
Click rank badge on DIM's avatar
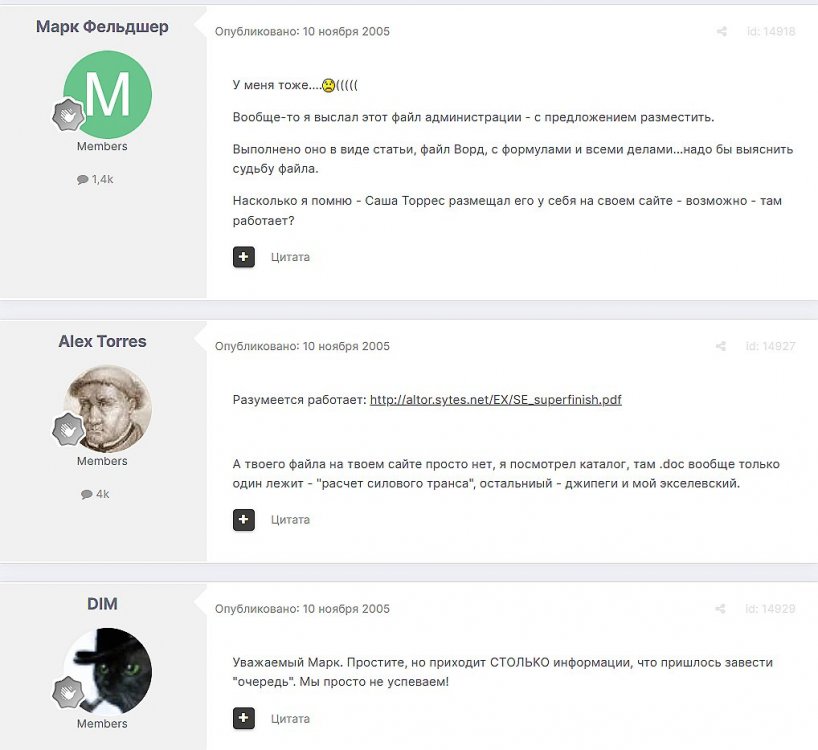(68, 692)
